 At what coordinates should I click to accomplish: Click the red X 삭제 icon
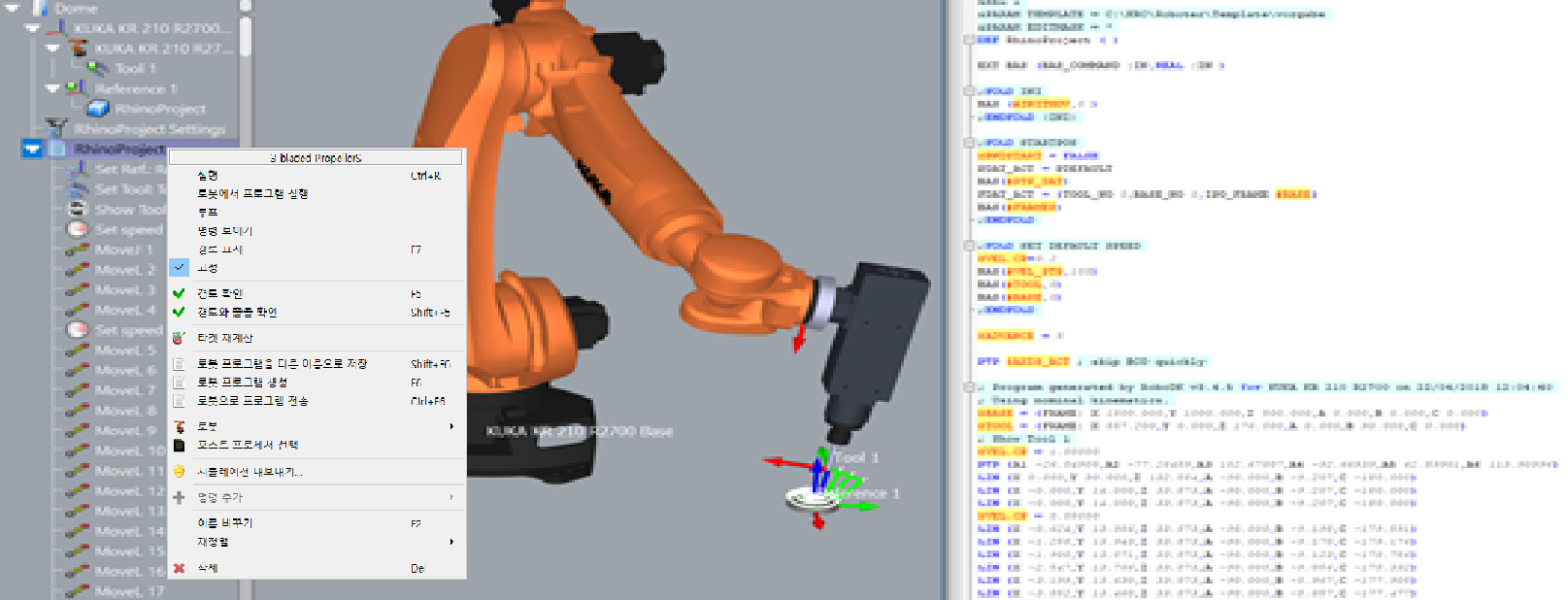pyautogui.click(x=179, y=568)
